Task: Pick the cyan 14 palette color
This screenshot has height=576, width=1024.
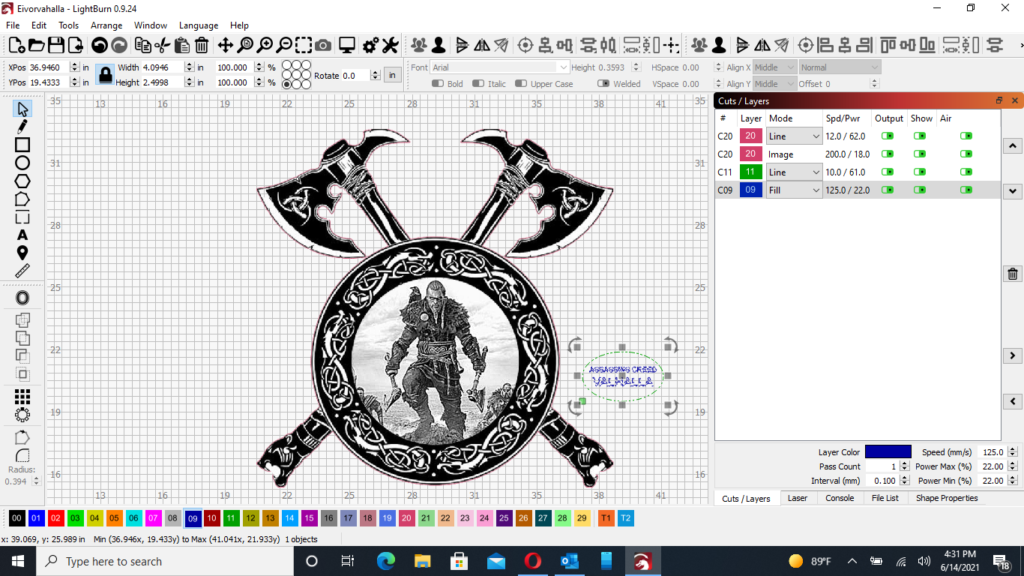Action: tap(289, 518)
